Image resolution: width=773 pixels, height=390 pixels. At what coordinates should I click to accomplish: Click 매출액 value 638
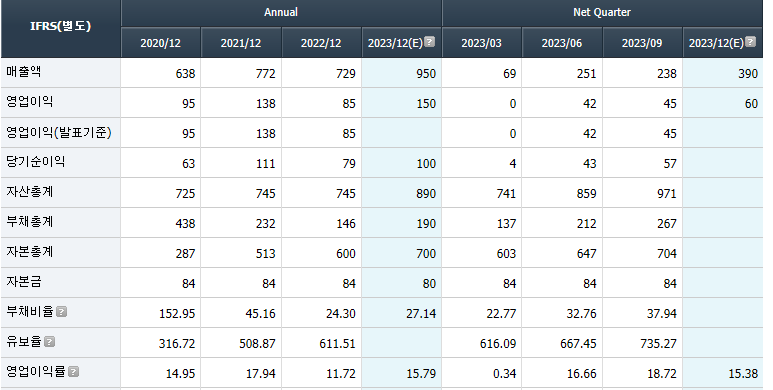(185, 73)
